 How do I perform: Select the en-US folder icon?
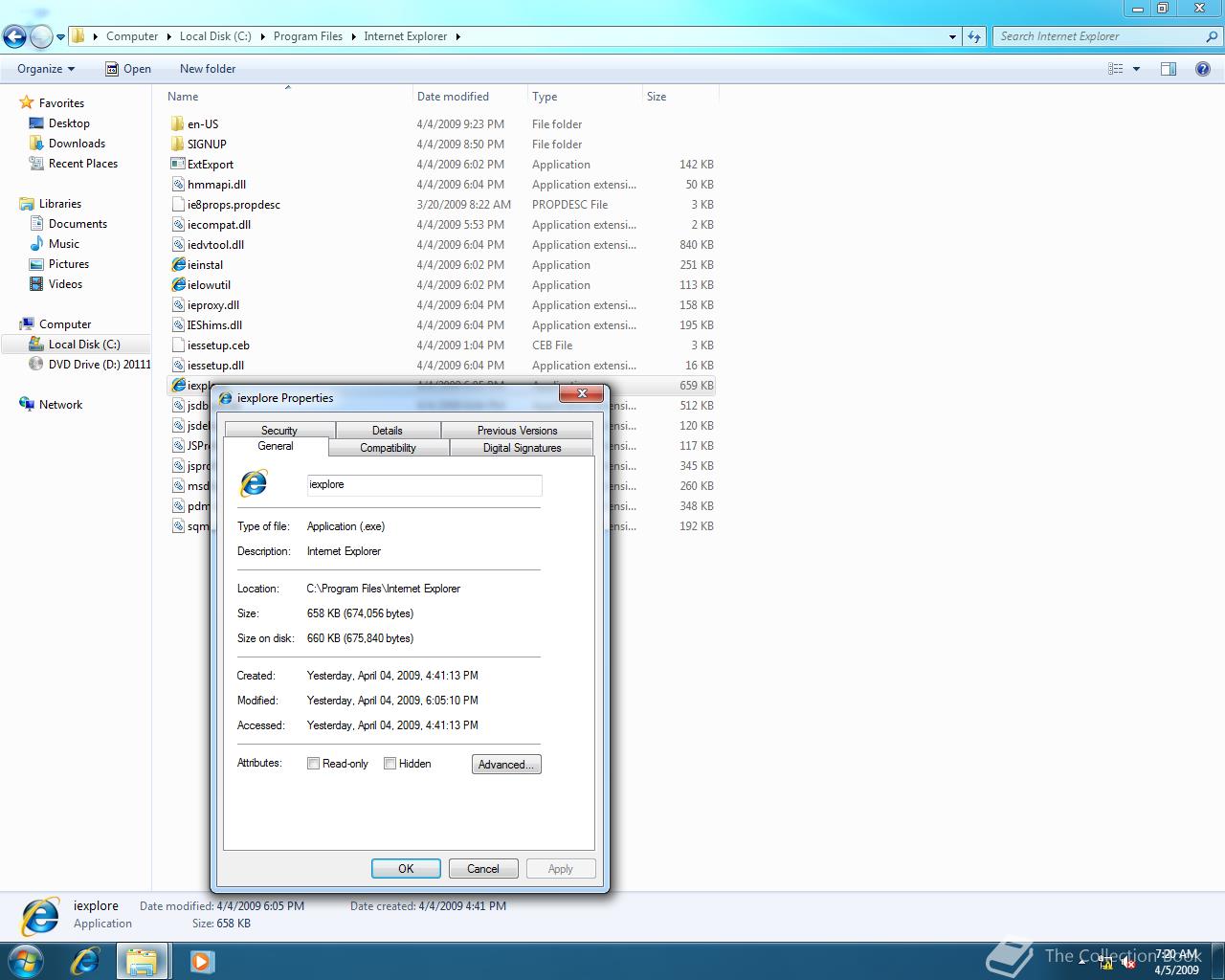pos(177,124)
